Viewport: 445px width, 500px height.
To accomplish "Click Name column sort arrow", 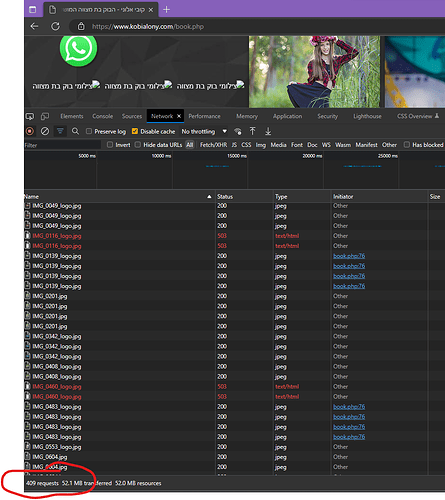I will pos(209,197).
